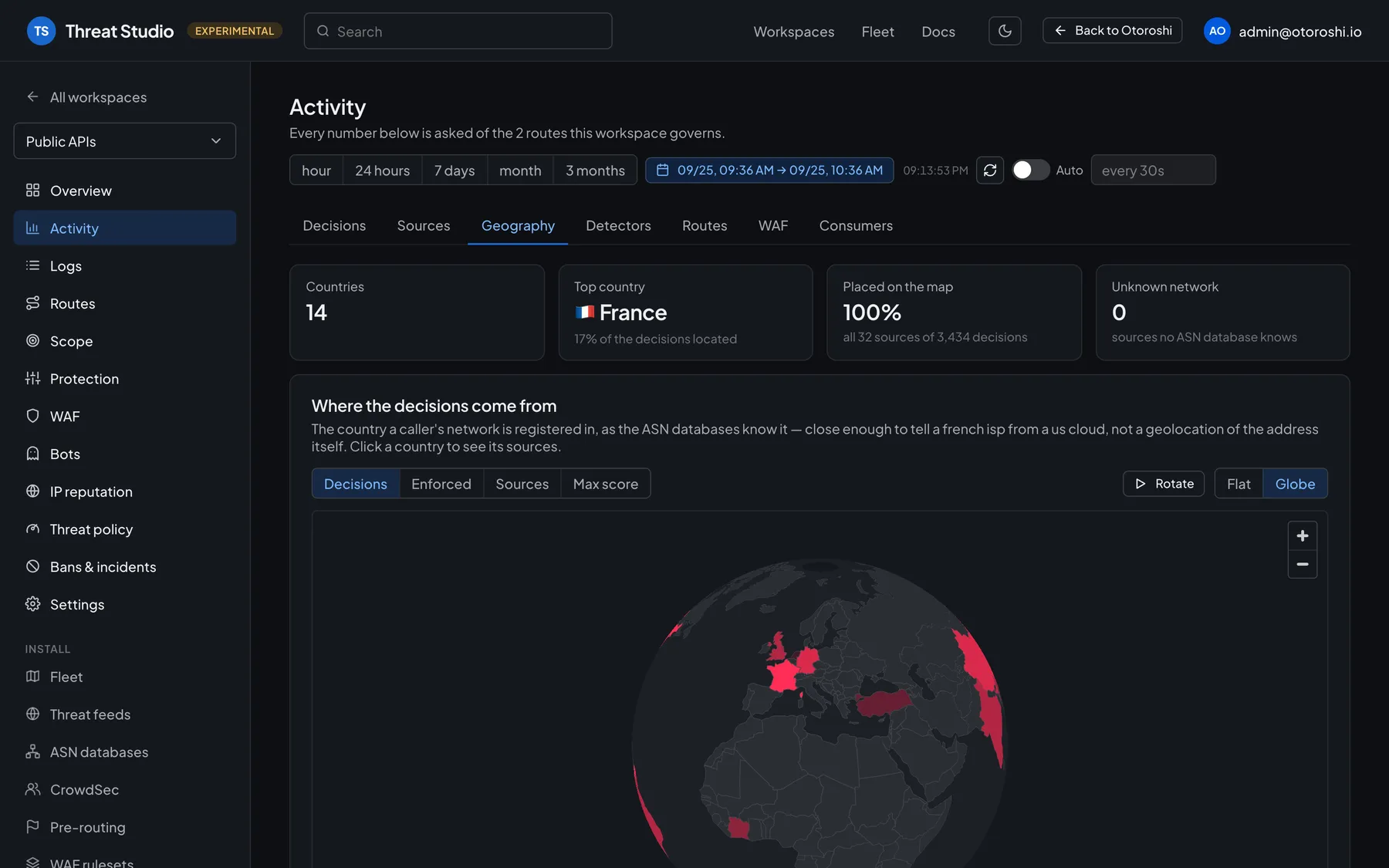1389x868 pixels.
Task: Open Threat feeds page
Action: (x=125, y=714)
